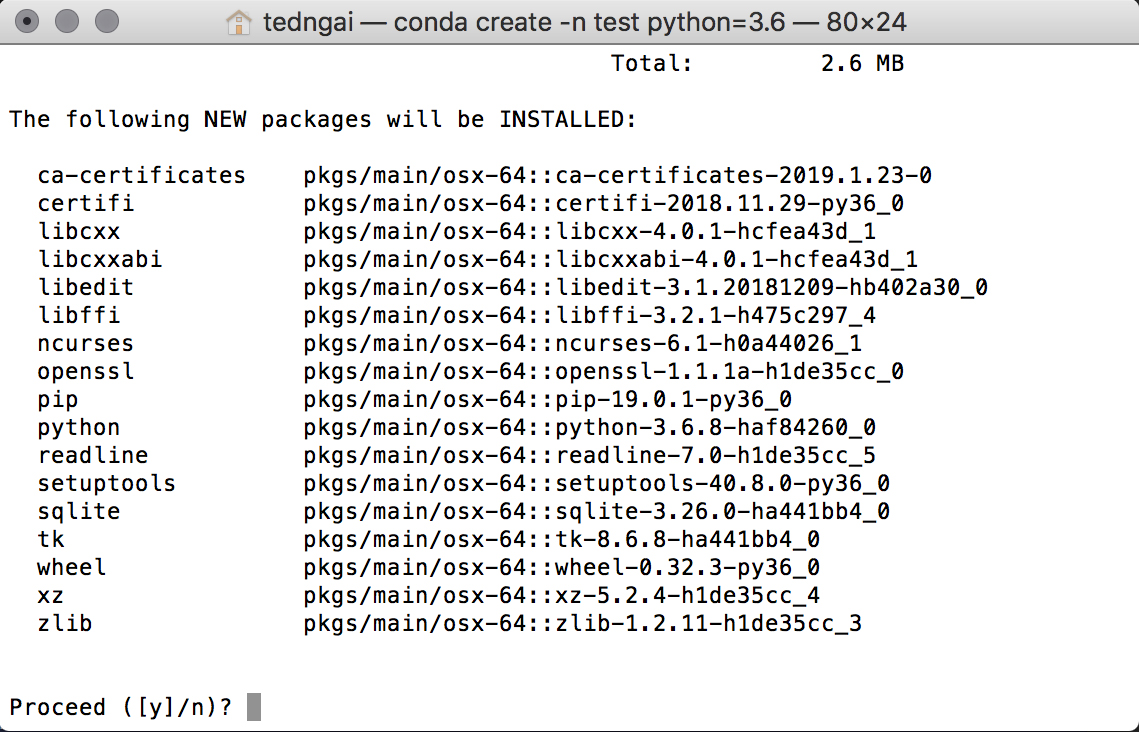Click the home folder icon in title bar
This screenshot has height=732, width=1139.
(x=238, y=21)
